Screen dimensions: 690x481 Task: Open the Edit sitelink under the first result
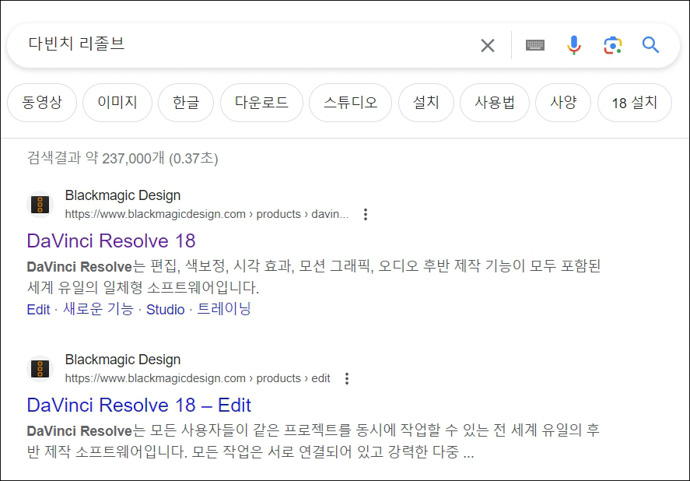[x=38, y=309]
